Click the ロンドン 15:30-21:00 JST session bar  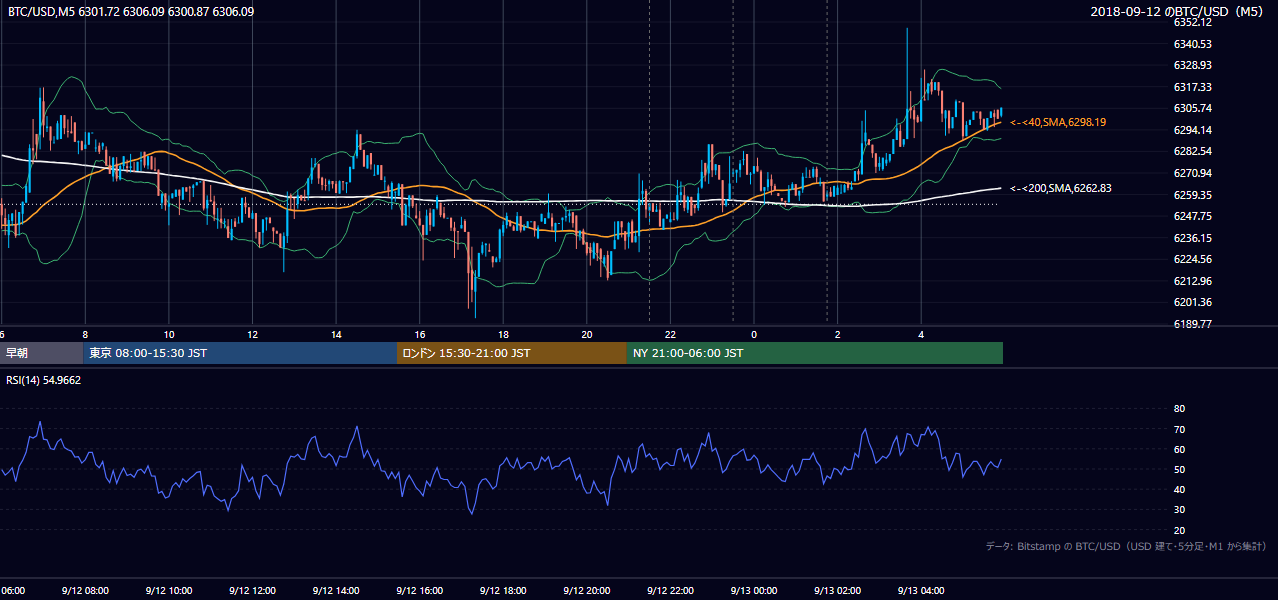tap(512, 353)
